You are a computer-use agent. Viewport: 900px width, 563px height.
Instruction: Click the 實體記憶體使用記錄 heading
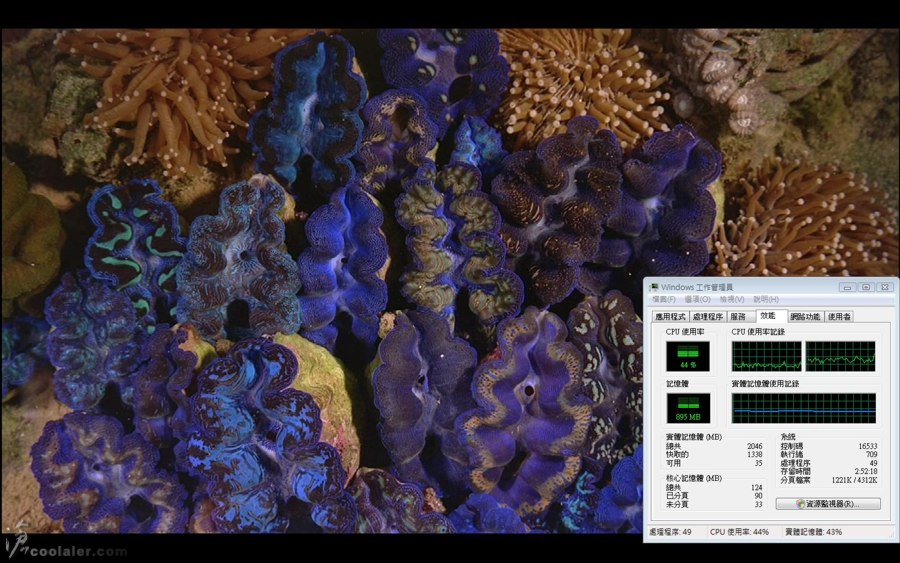click(765, 383)
